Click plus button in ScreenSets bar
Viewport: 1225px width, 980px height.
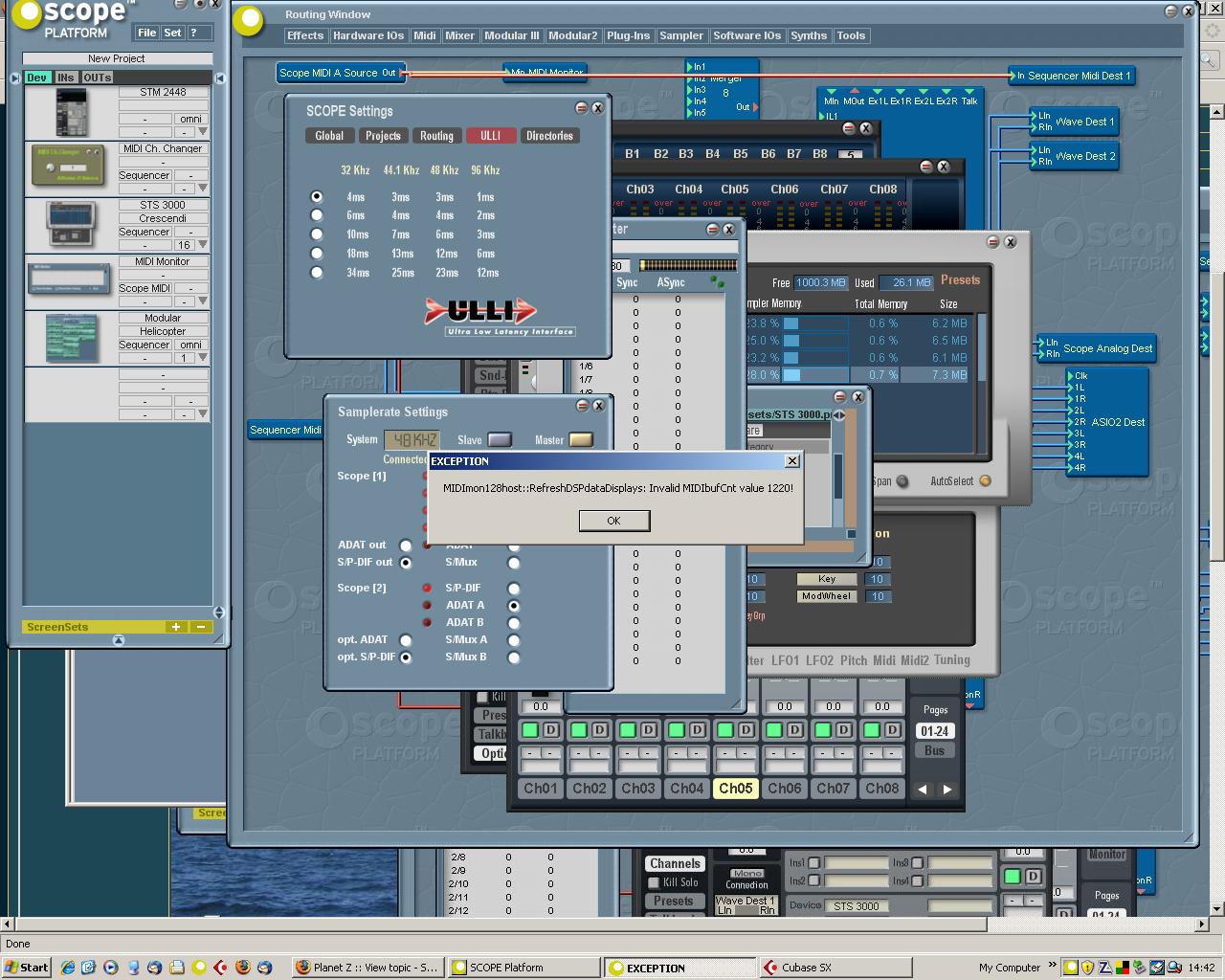(176, 627)
